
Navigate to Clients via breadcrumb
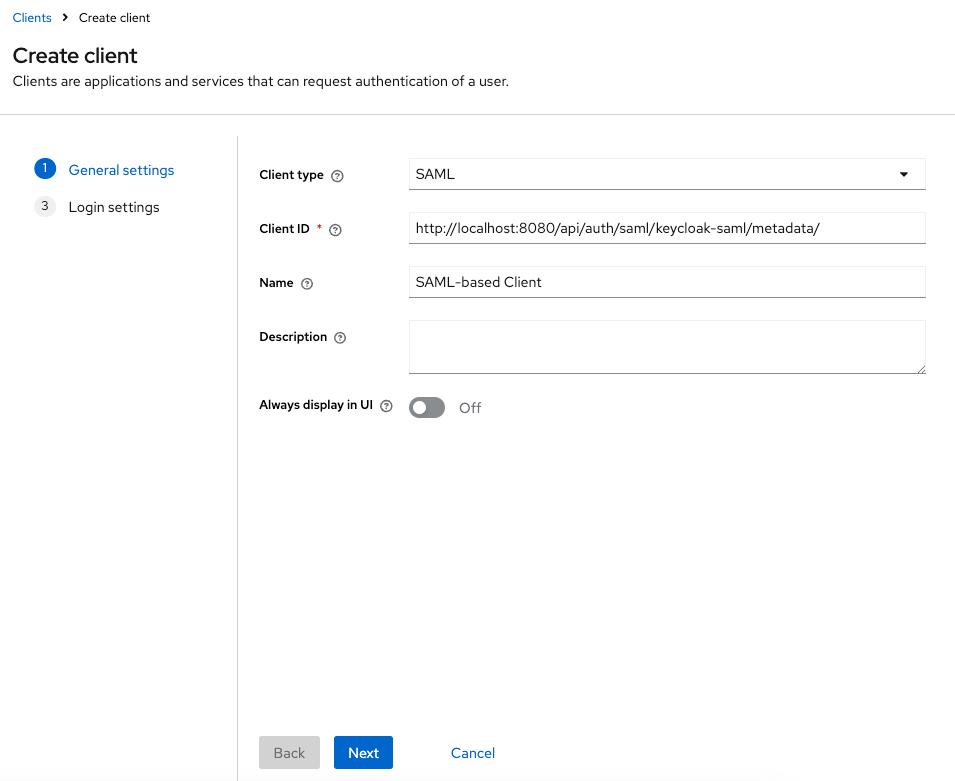click(x=32, y=18)
